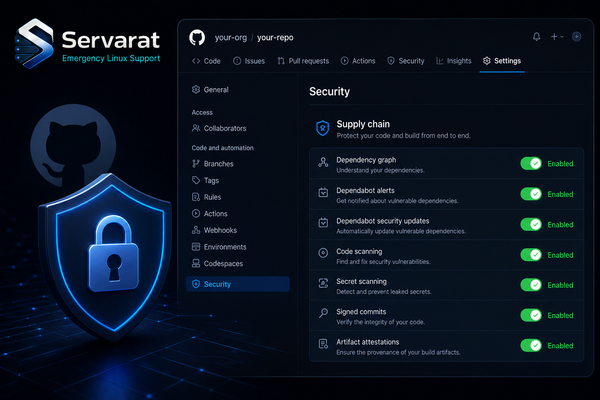Select the Settings tab
Screen dimensions: 600x400
click(x=502, y=61)
